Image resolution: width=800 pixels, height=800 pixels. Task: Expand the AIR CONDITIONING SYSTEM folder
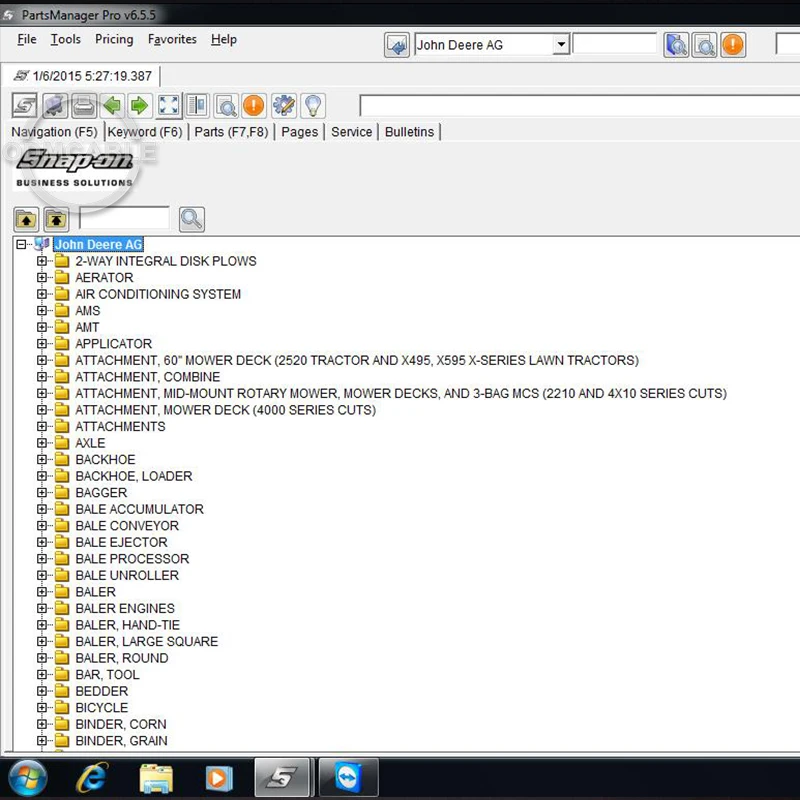pos(42,294)
